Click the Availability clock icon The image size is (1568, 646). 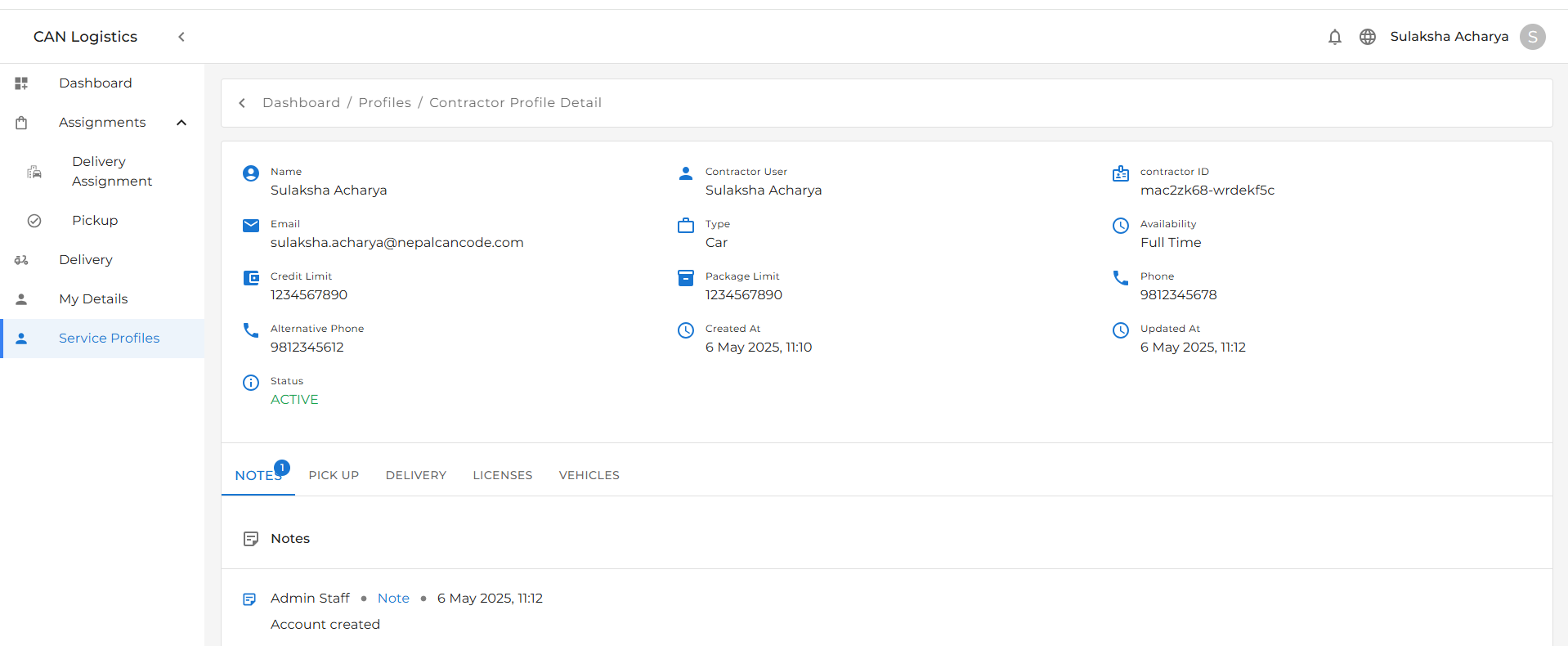coord(1121,226)
